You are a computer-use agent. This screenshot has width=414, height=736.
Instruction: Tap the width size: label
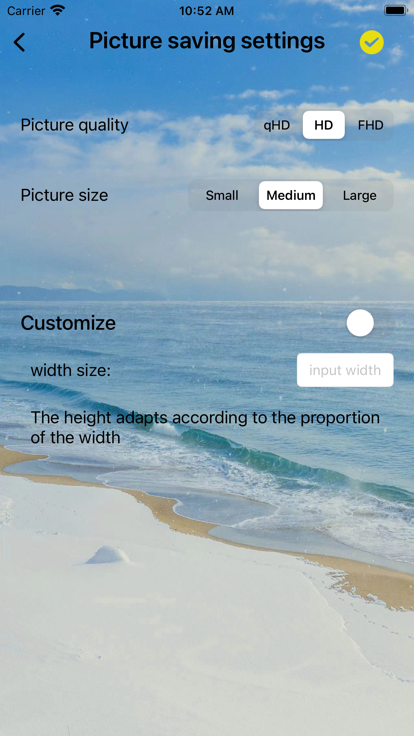[x=70, y=370]
